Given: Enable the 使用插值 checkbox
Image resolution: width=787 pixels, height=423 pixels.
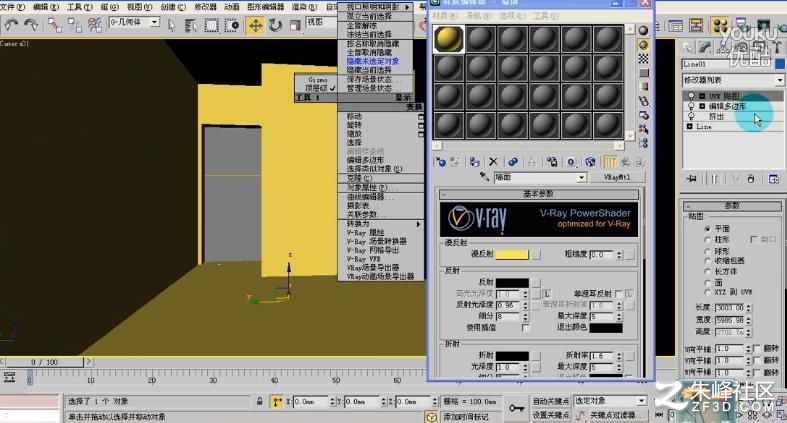Looking at the screenshot, I should click(525, 327).
